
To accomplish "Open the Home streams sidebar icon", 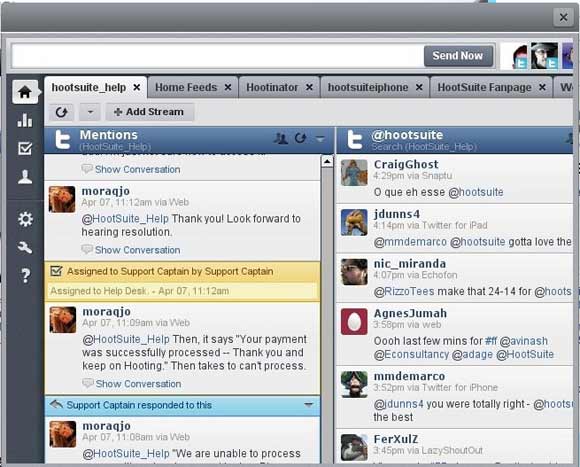I will point(25,92).
